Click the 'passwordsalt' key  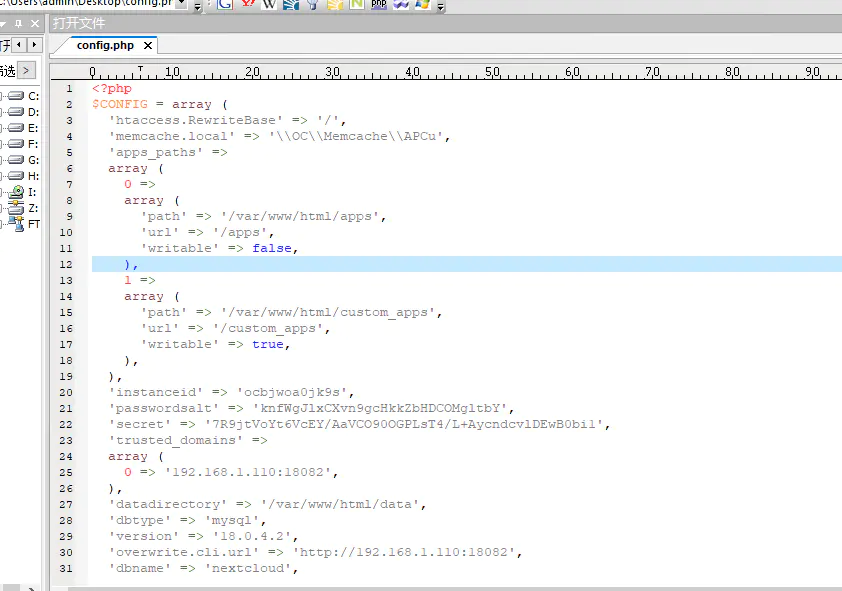[x=164, y=408]
